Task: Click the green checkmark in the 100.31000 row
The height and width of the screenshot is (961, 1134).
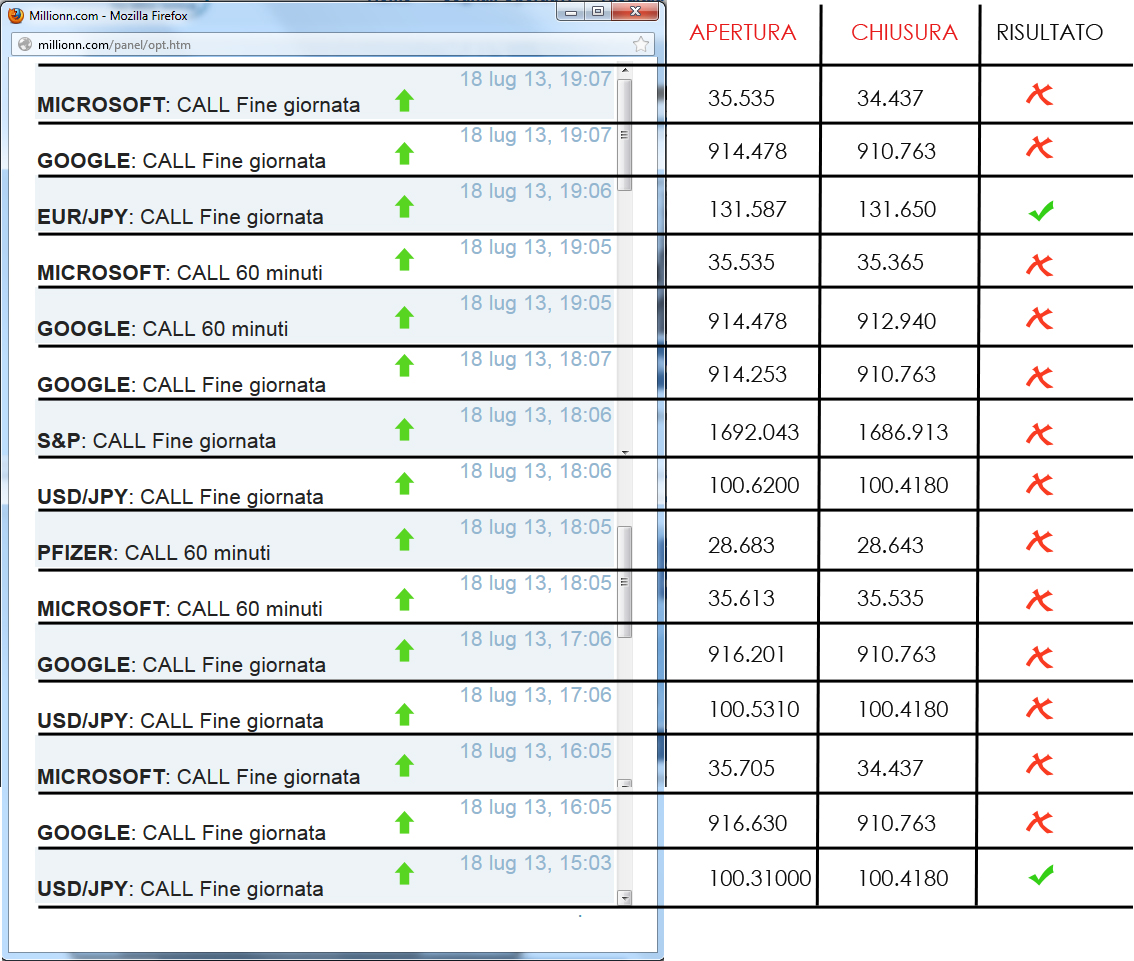Action: coord(1041,876)
